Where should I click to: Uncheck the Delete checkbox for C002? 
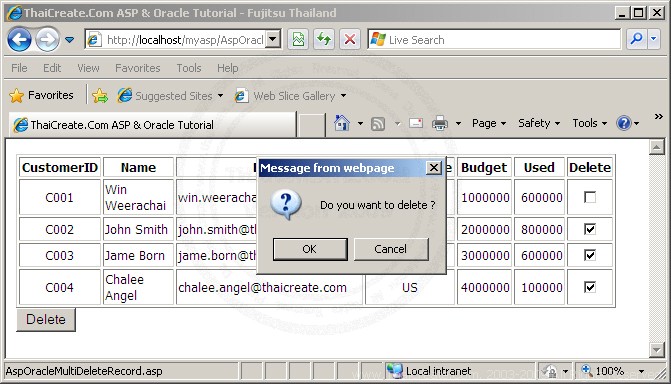590,229
